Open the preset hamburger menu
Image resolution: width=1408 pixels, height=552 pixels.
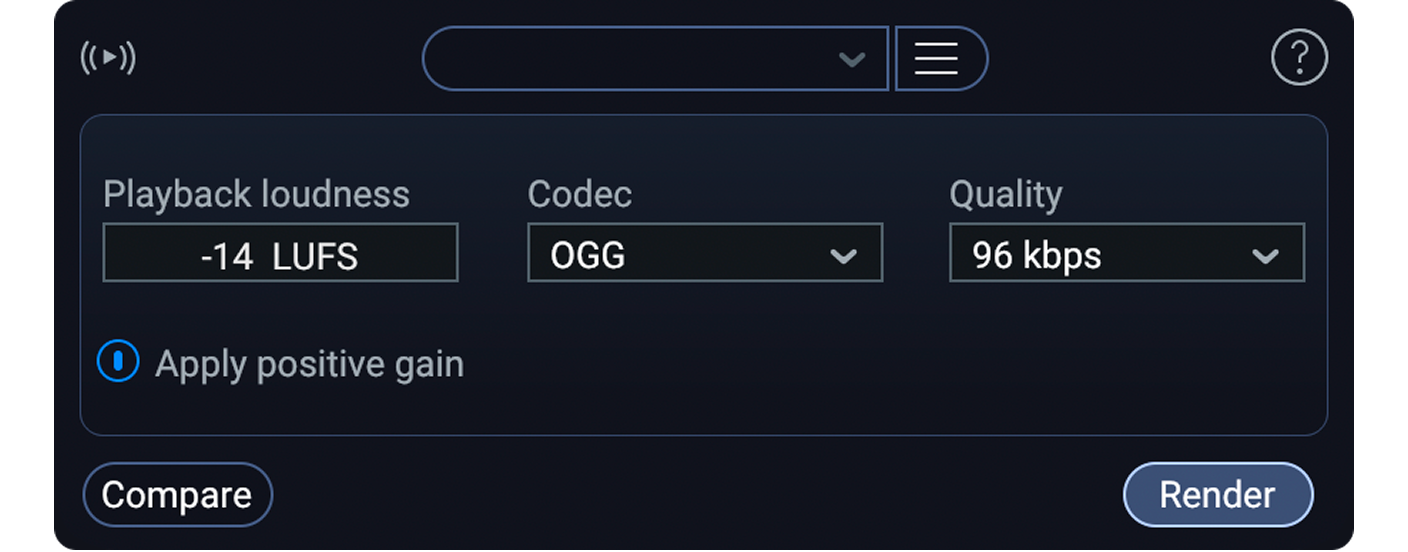point(937,59)
